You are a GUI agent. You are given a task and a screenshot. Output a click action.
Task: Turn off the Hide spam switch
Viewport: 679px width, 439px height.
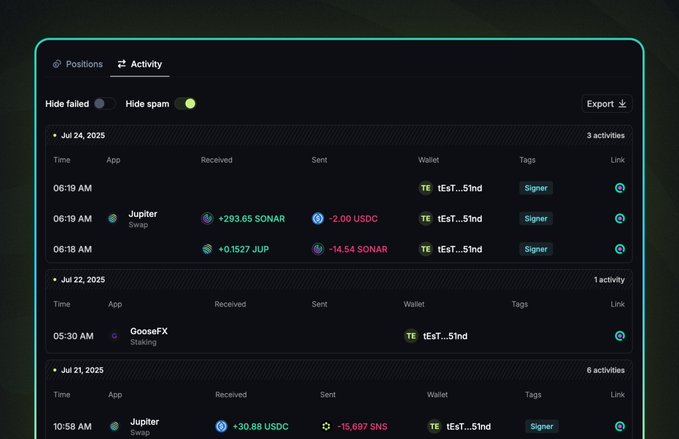185,103
